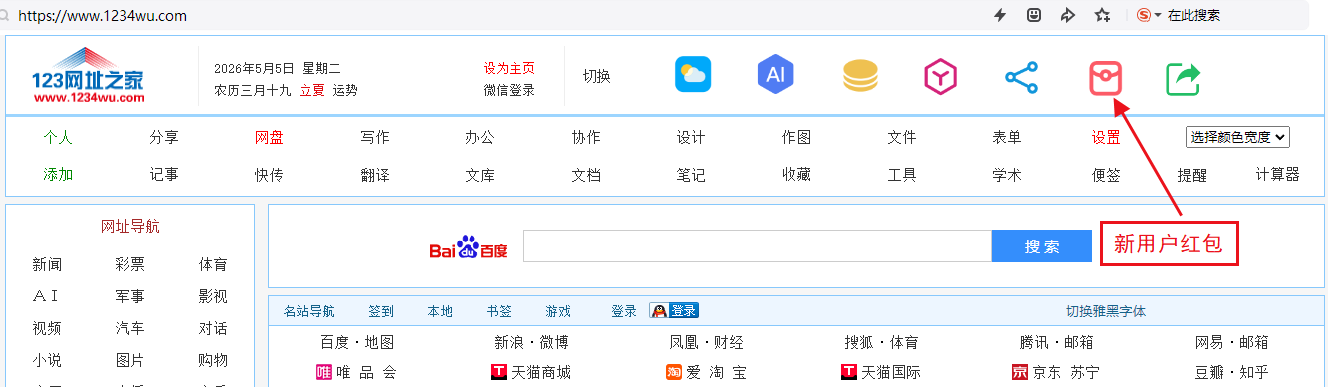Open the 提醒 item

[x=1192, y=175]
